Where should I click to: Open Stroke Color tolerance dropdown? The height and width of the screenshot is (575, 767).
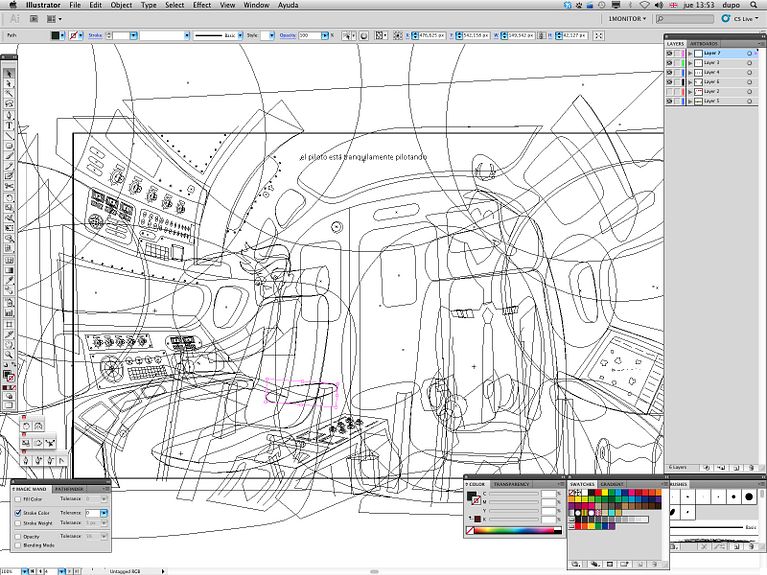pyautogui.click(x=103, y=512)
